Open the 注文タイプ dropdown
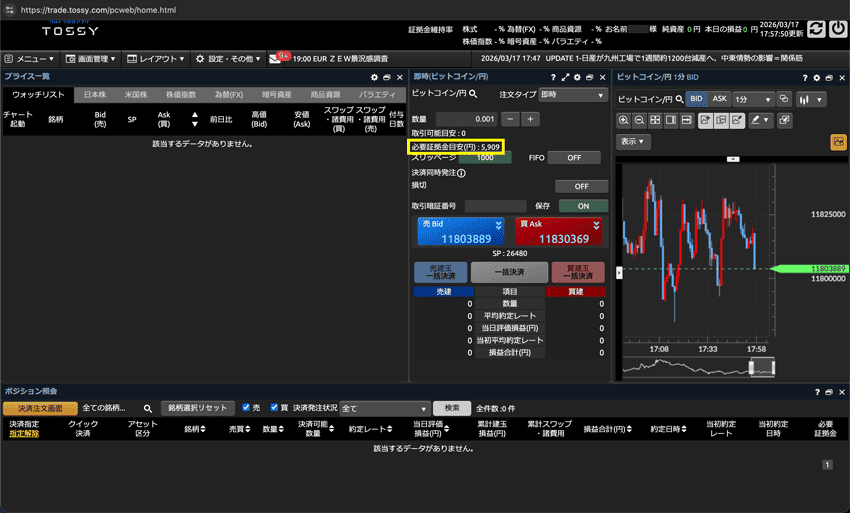This screenshot has height=513, width=850. [x=572, y=95]
